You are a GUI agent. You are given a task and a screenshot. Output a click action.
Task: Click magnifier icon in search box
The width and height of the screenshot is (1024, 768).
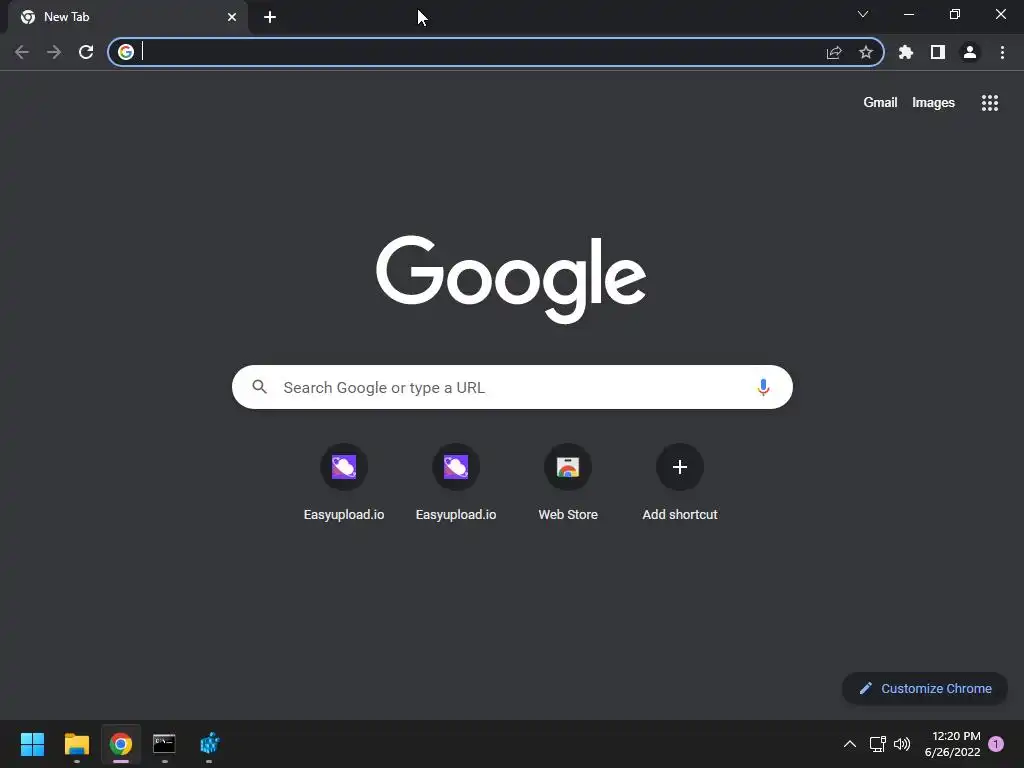click(259, 387)
